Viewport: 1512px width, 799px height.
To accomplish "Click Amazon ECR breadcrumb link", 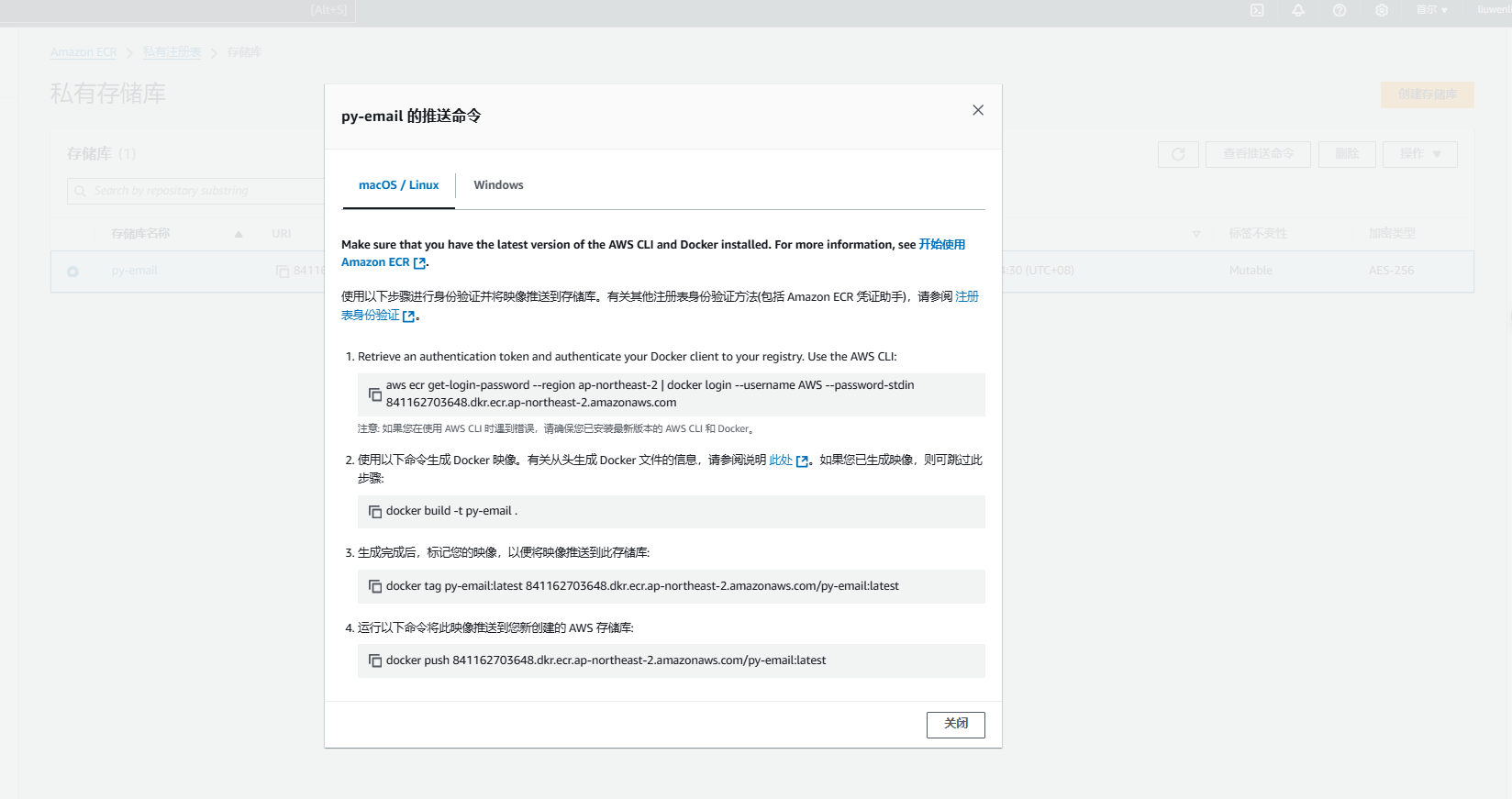I will click(x=83, y=52).
